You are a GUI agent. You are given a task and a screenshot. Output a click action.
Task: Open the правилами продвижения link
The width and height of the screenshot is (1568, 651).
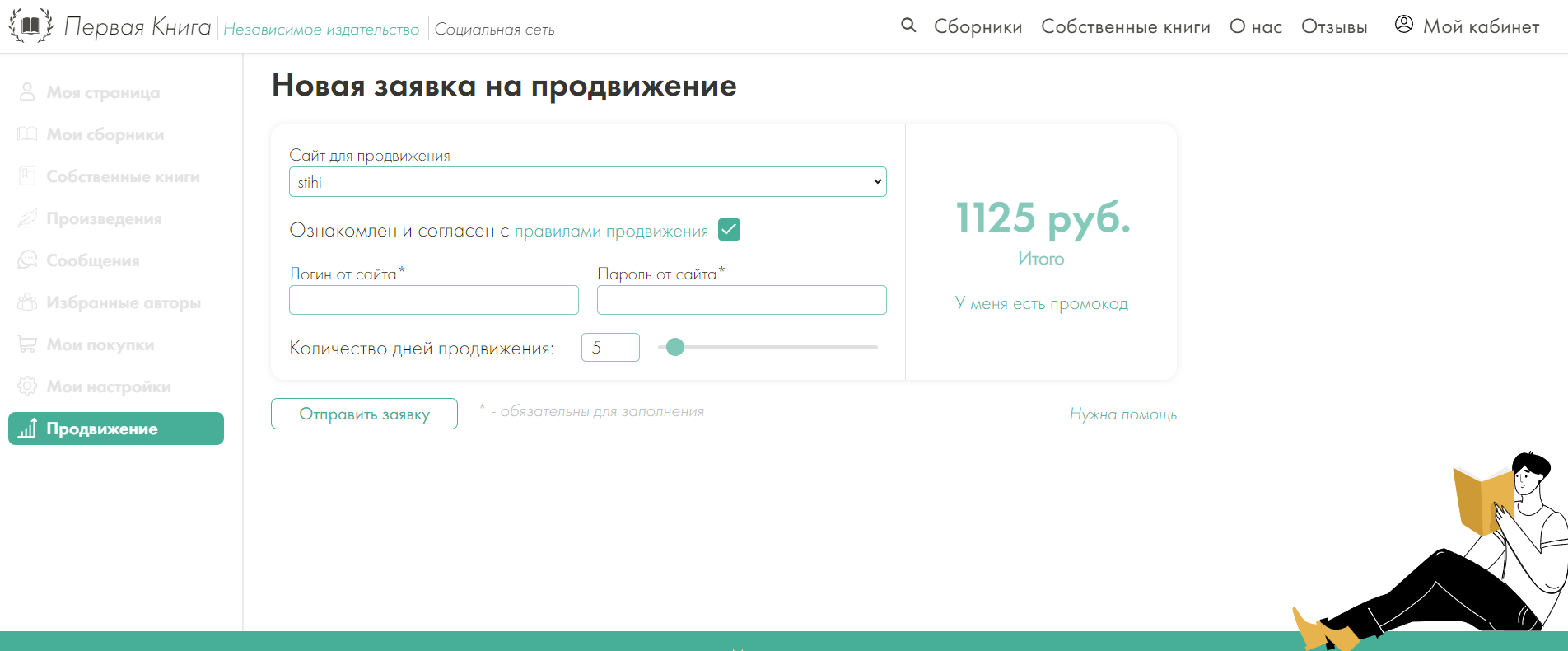tap(611, 232)
